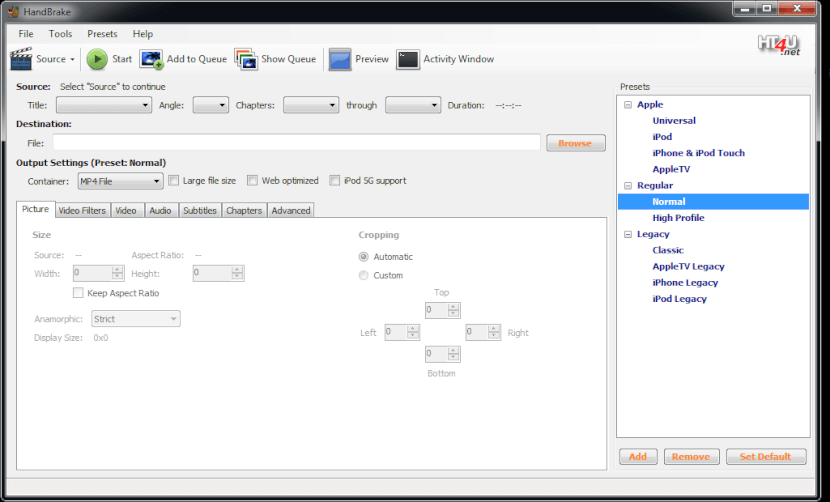Enable the Web optimized checkbox
The width and height of the screenshot is (830, 502).
coord(252,181)
